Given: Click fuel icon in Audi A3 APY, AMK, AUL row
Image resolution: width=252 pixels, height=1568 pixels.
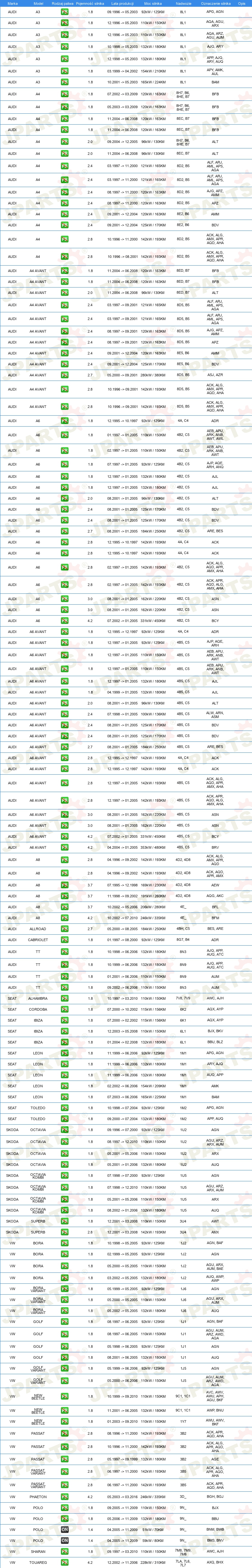Looking at the screenshot, I should 64,71.
